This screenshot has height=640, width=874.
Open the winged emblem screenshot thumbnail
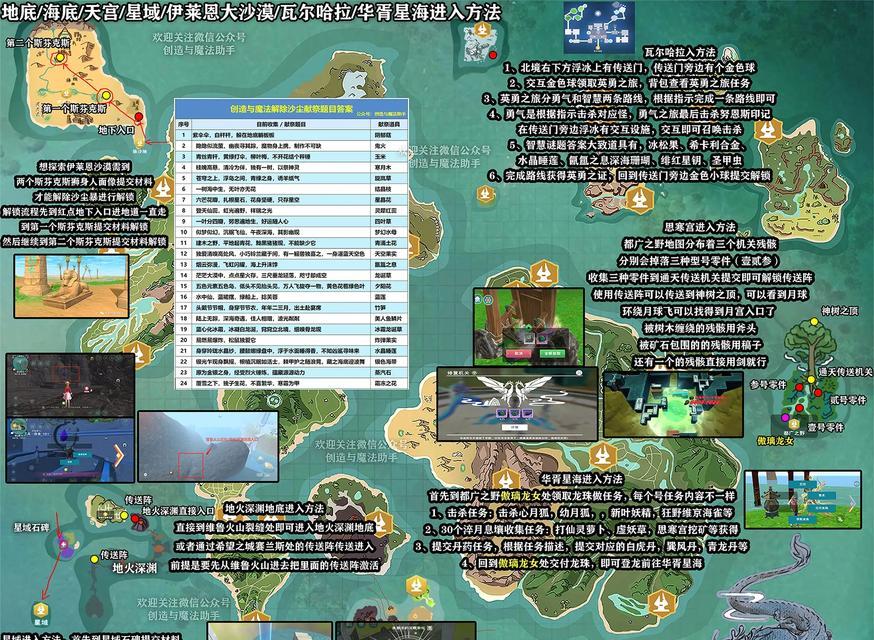coord(517,403)
